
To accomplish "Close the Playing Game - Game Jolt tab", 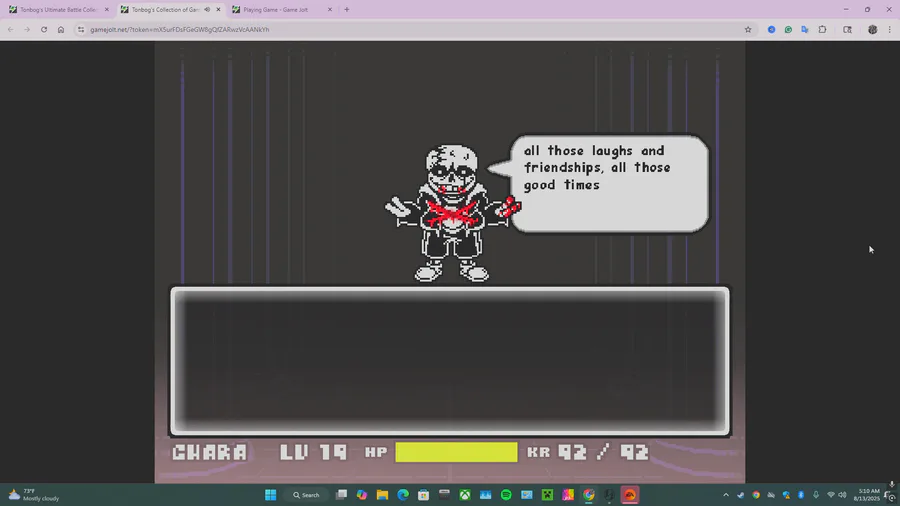I will point(329,10).
